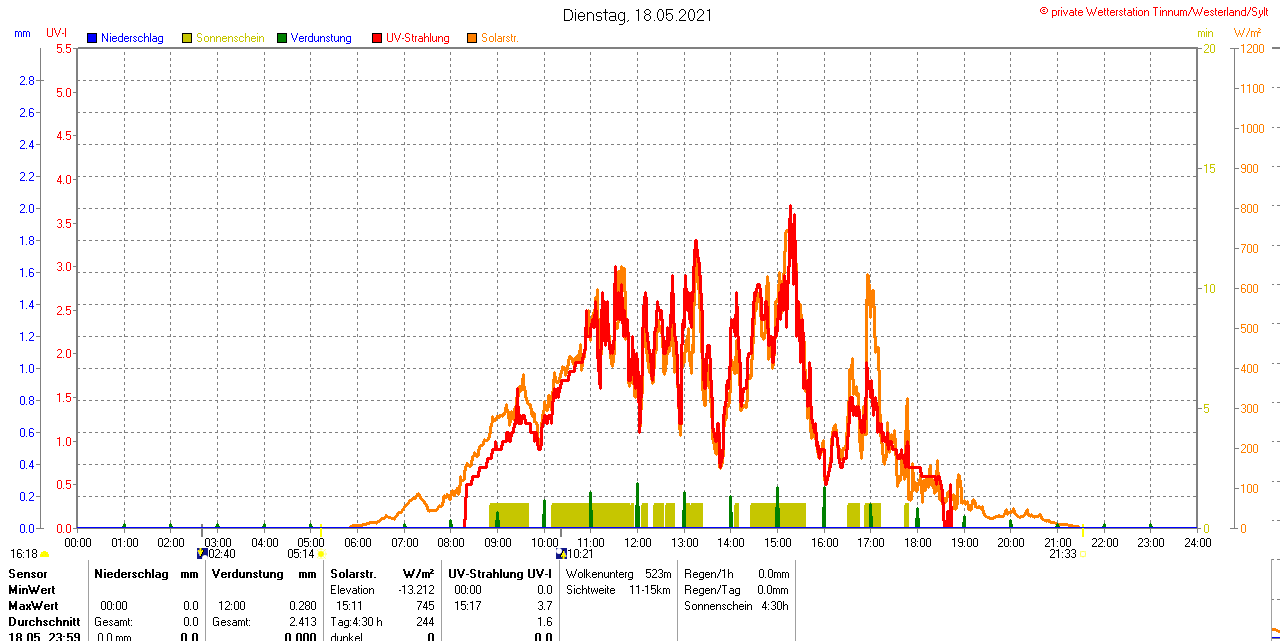Viewport: 1280px width, 641px height.
Task: Click the sunrise sun icon at 05:14
Action: tap(320, 553)
